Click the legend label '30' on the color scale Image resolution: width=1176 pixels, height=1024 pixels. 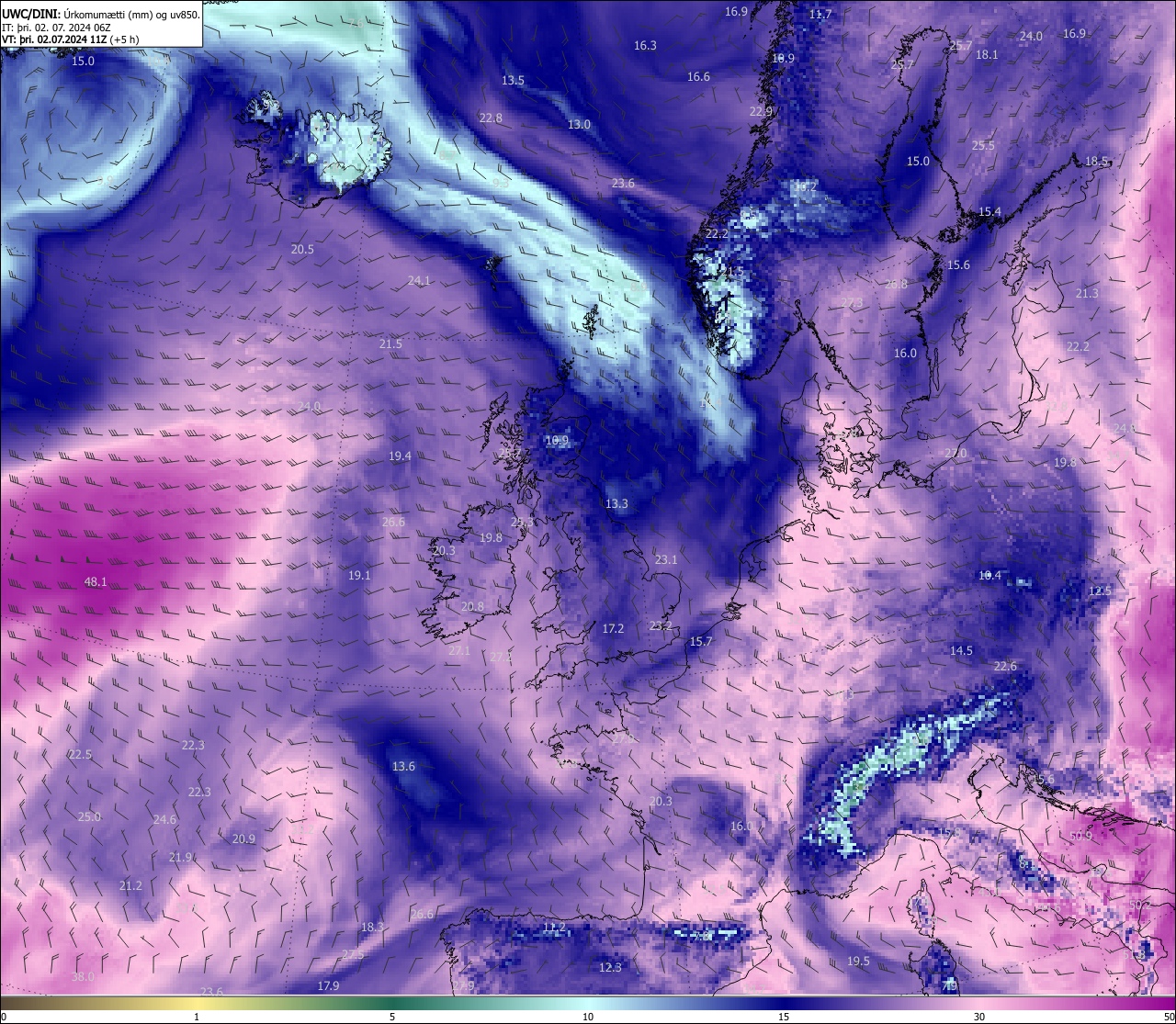coord(979,1017)
